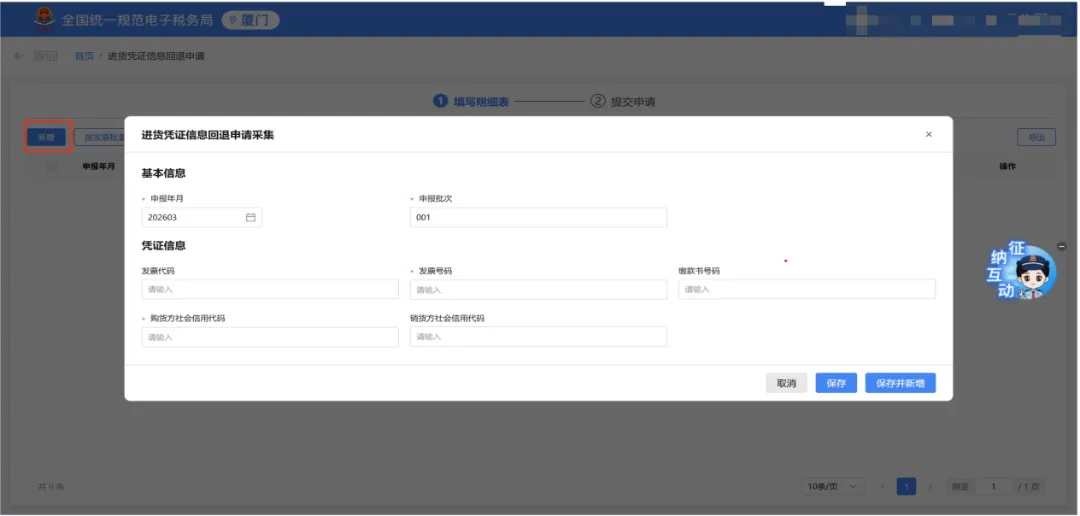Screen dimensions: 1080x516
Task: Go to previous page arrow in pagination
Action: tap(882, 486)
